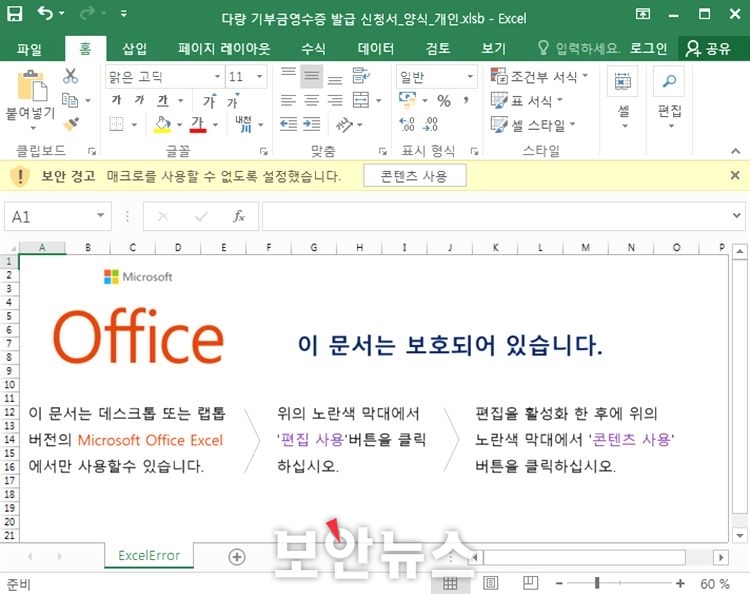Close the security warning bar
This screenshot has height=594, width=750.
[x=735, y=176]
